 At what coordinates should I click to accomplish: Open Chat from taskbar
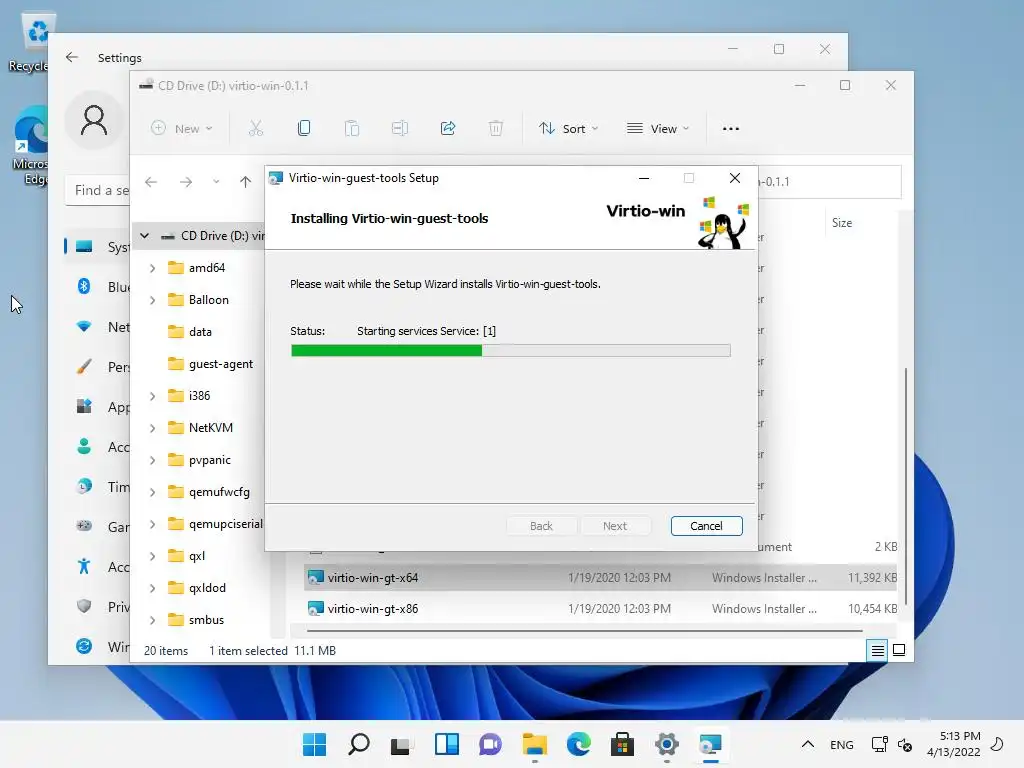coord(490,744)
